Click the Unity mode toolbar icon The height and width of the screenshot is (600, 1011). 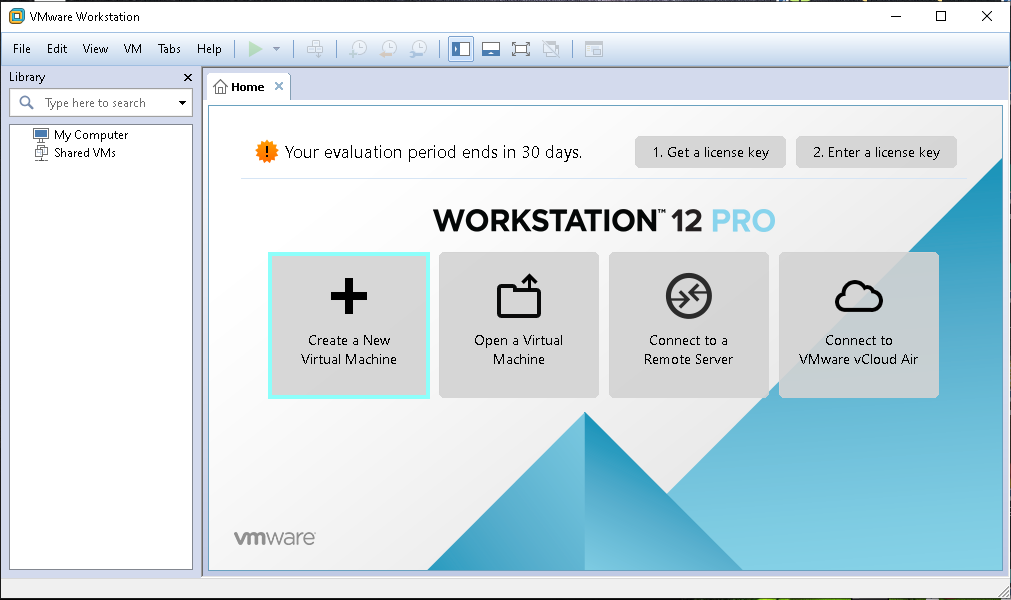pos(551,49)
